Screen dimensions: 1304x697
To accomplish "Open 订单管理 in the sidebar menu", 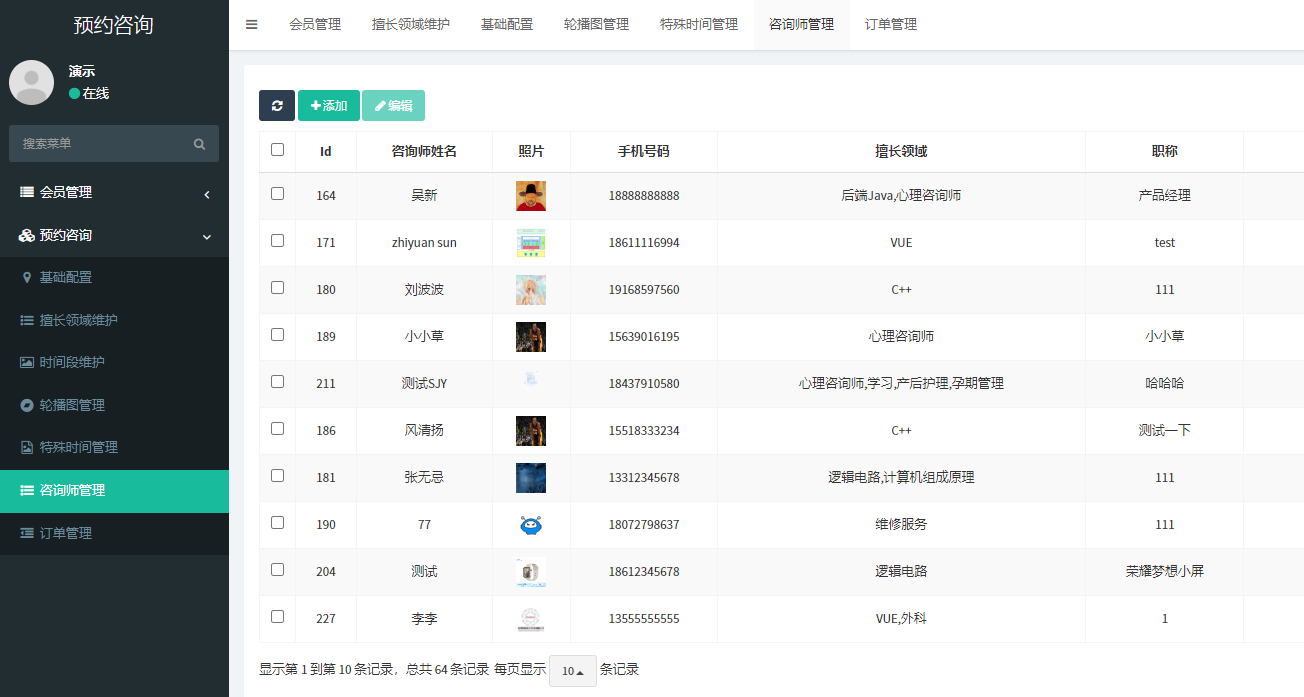I will pos(66,533).
